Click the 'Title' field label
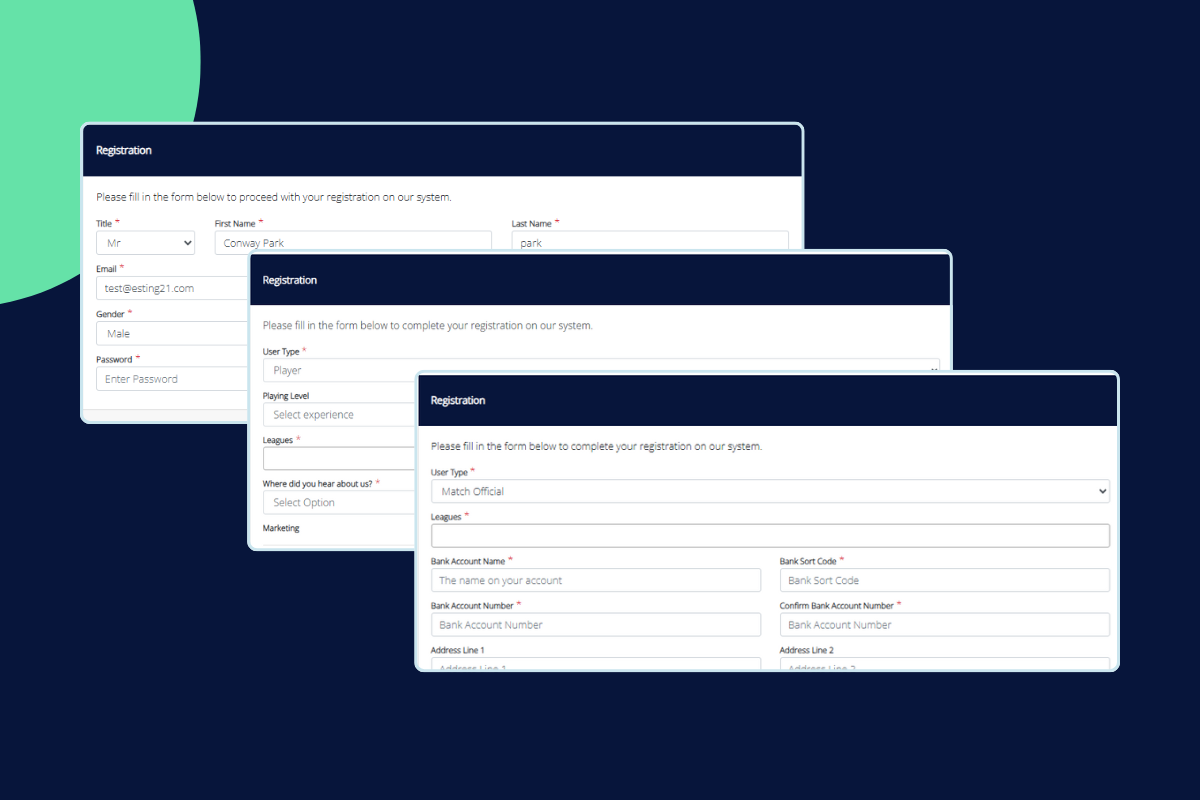This screenshot has height=800, width=1200. (104, 223)
